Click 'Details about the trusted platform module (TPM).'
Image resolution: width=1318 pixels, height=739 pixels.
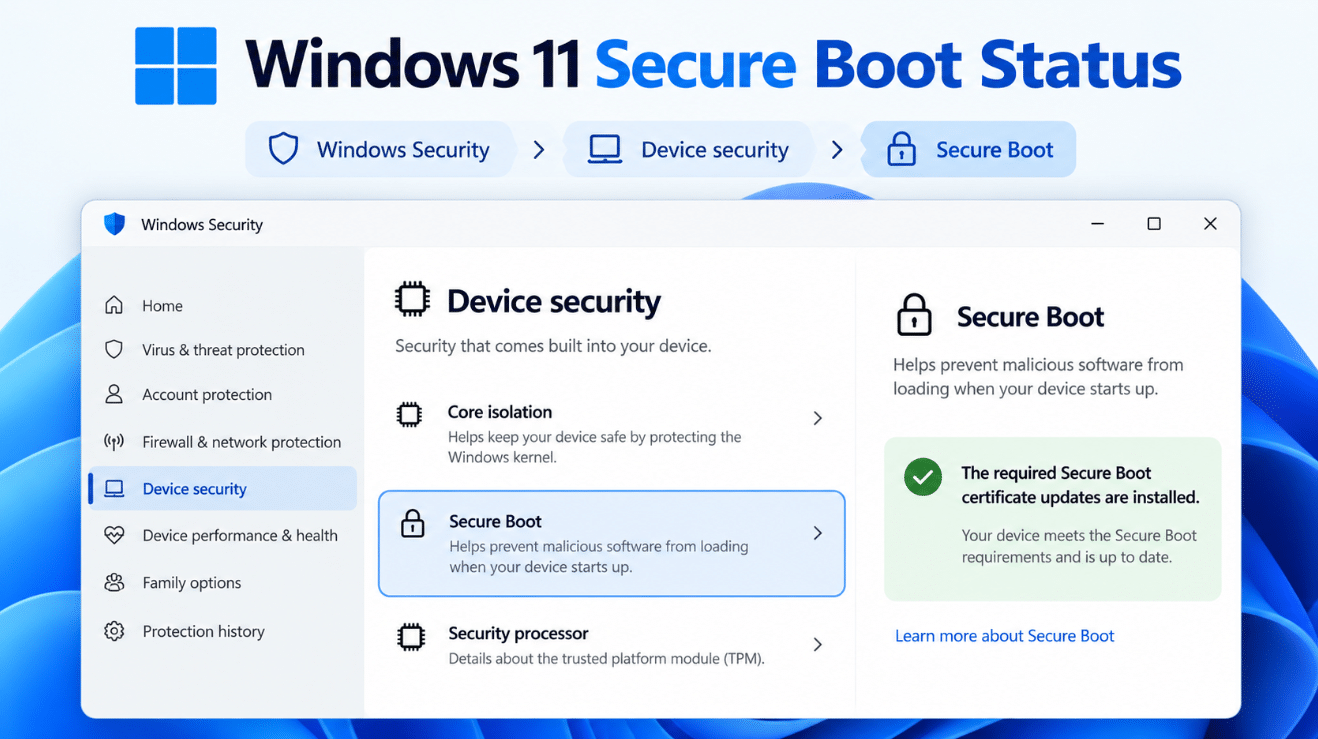pyautogui.click(x=606, y=658)
